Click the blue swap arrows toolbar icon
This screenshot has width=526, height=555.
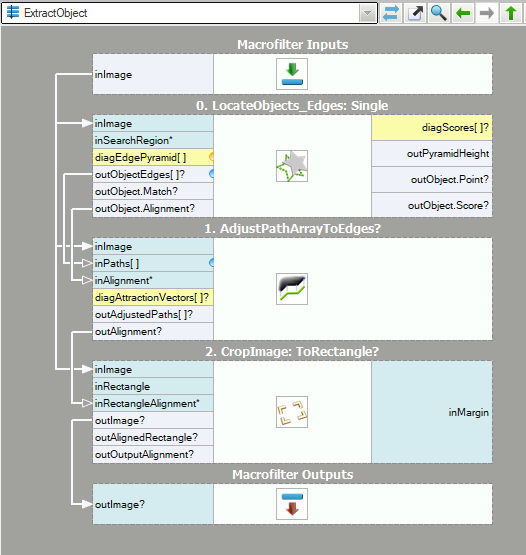tap(391, 13)
